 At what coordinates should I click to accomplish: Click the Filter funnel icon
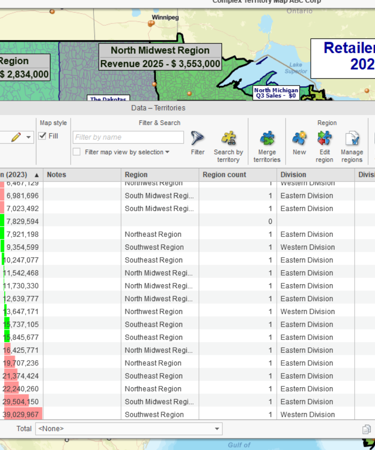tap(197, 138)
